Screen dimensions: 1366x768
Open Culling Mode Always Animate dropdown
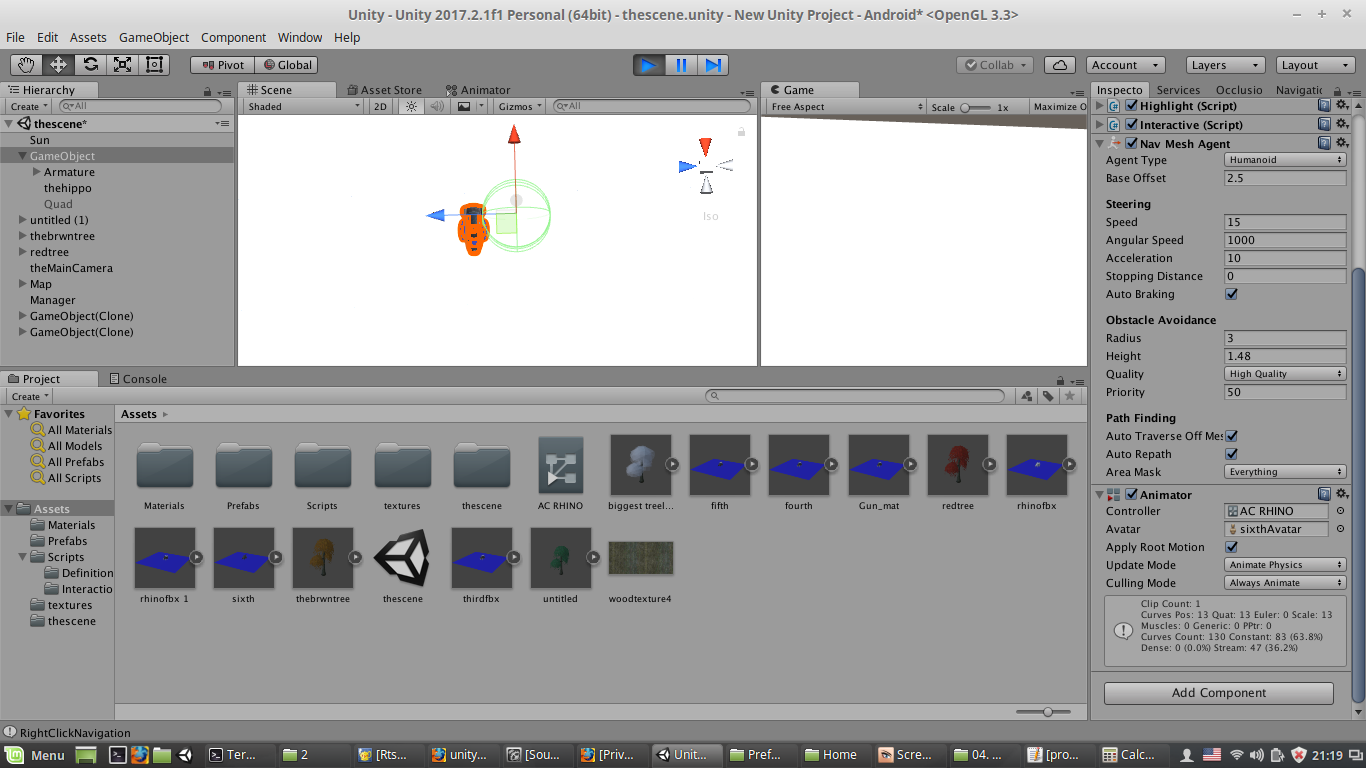pos(1285,583)
